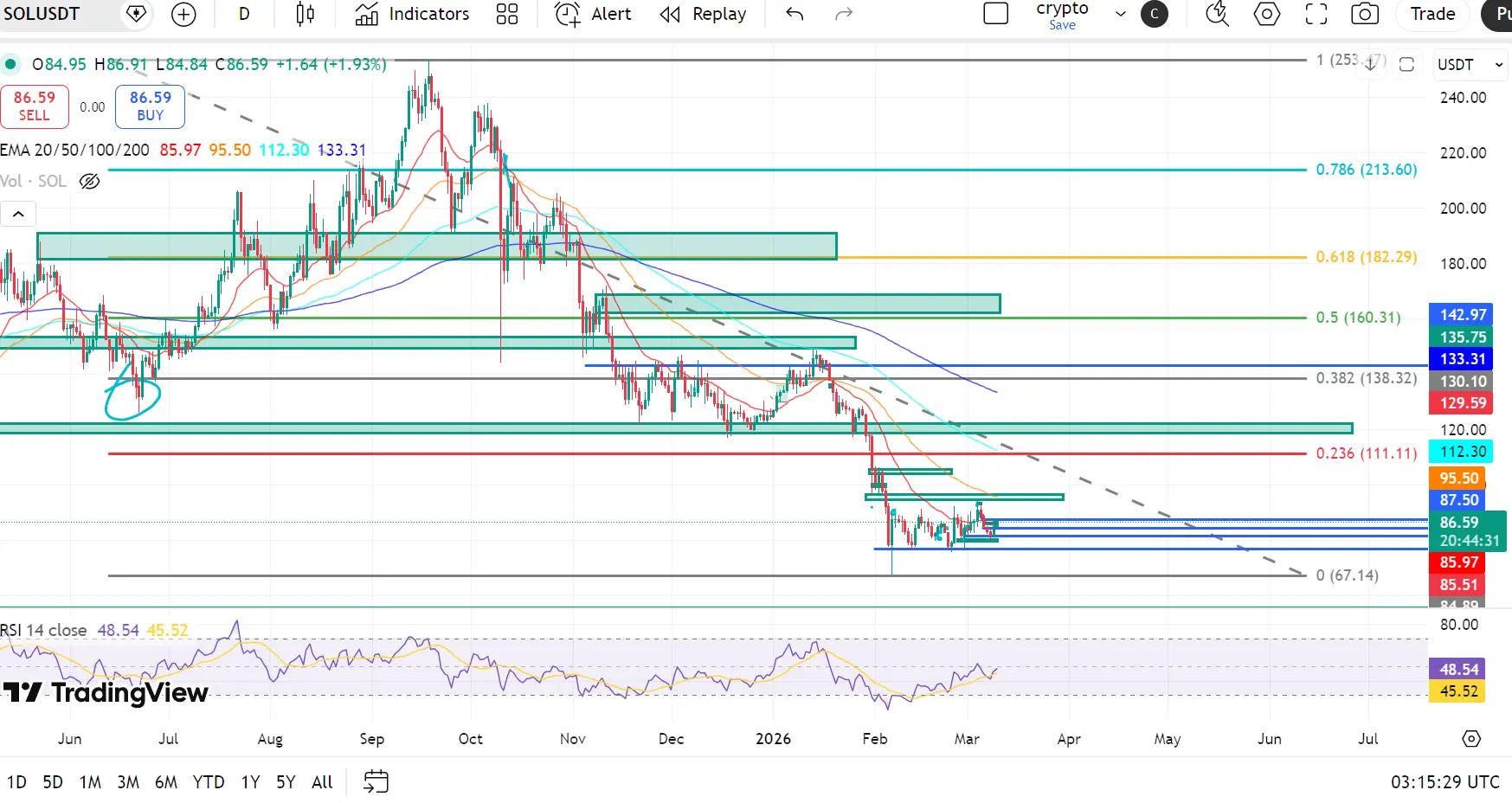
Task: Click the 87.50 price scale label
Action: point(1458,500)
